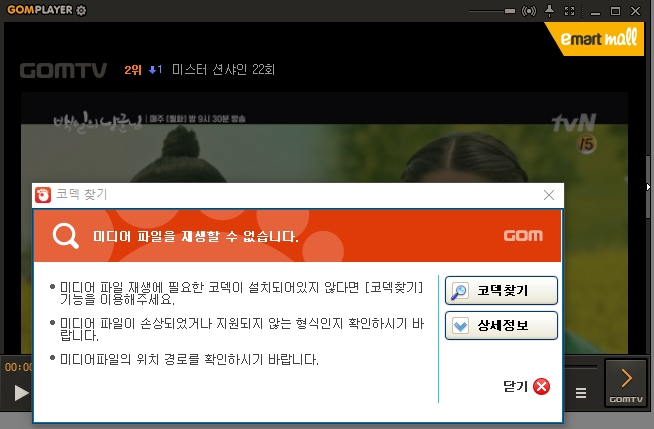Open the playlist hamburger icon
654x429 pixels.
[581, 393]
